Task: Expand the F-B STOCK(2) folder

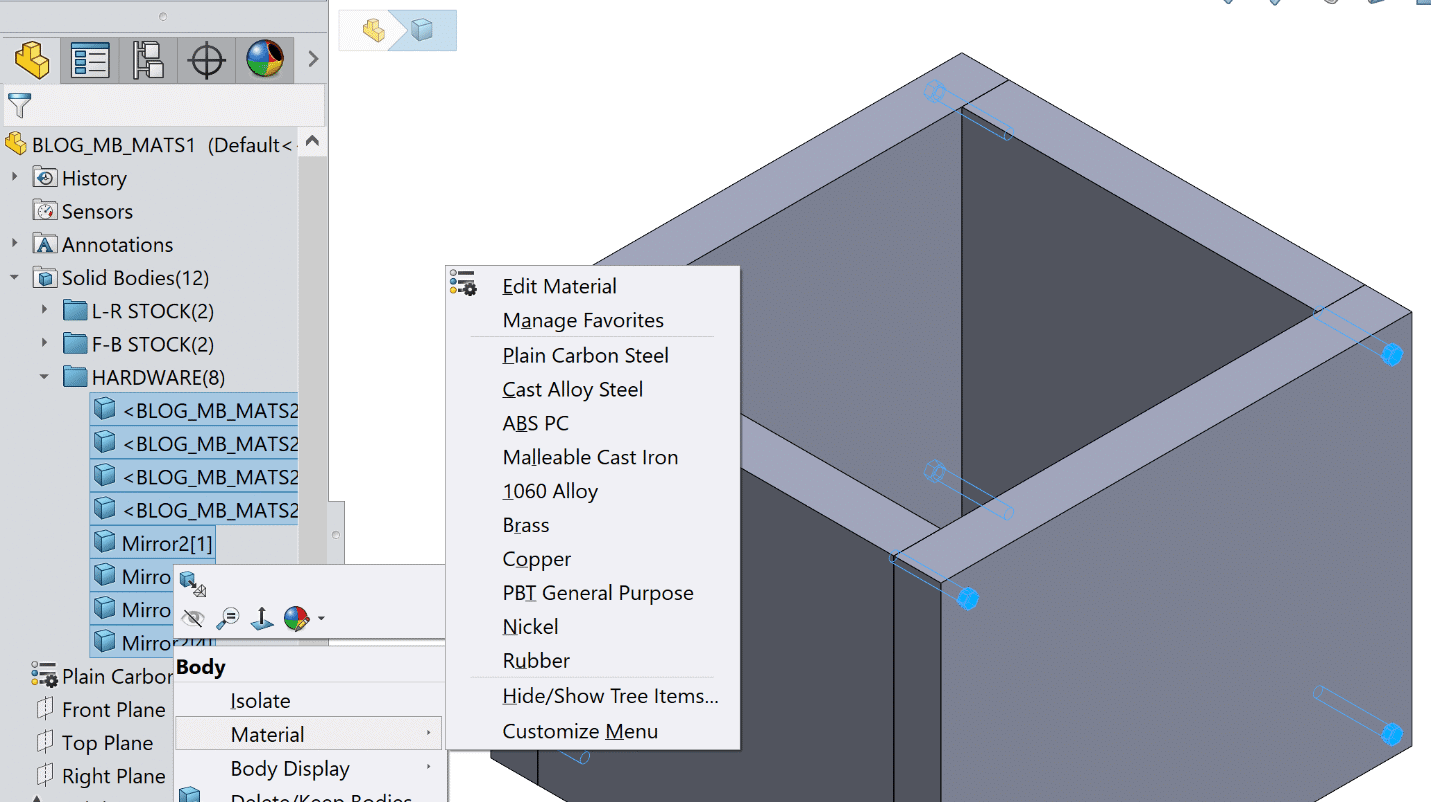Action: point(44,344)
